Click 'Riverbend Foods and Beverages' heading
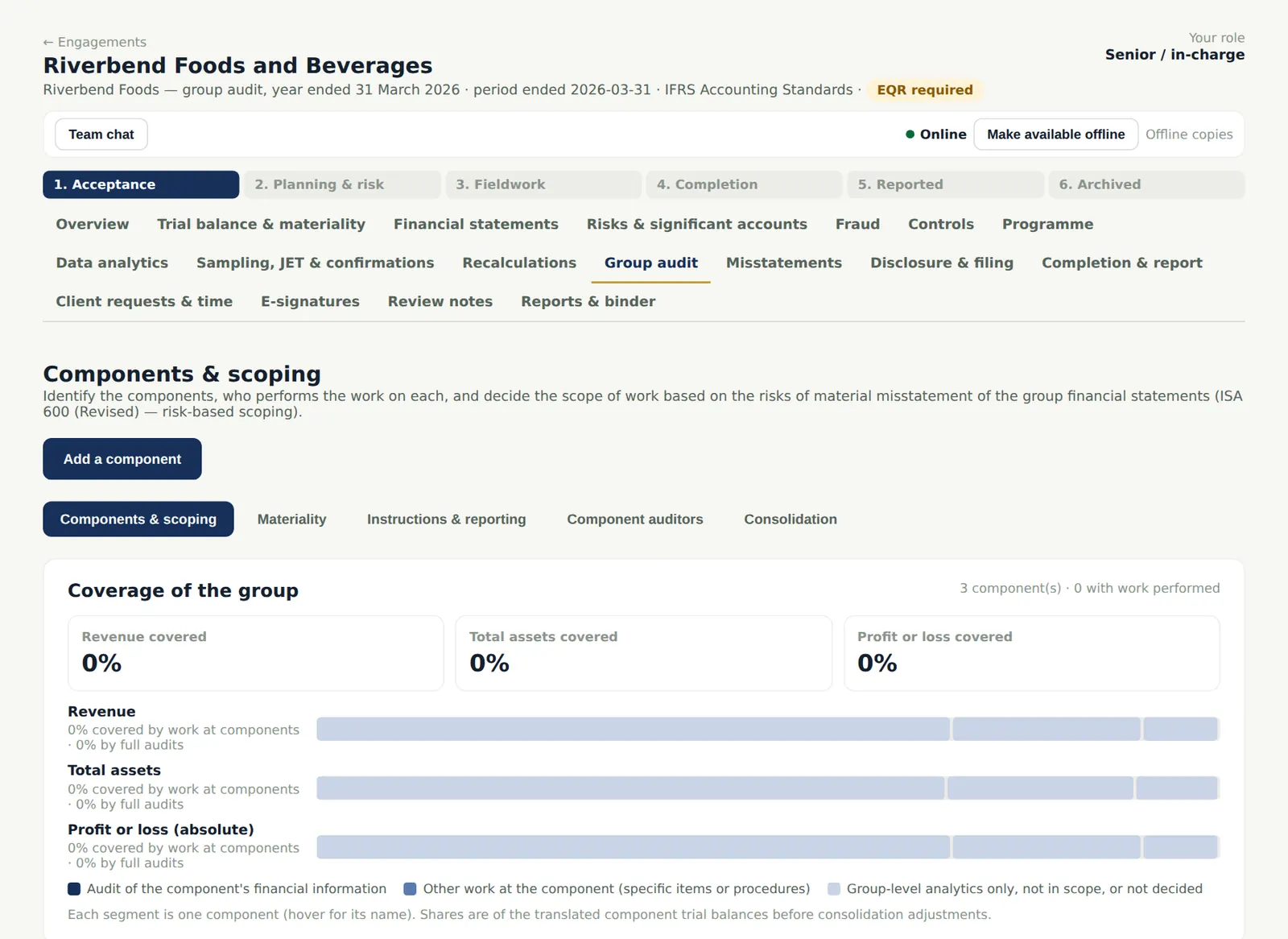1288x939 pixels. pyautogui.click(x=237, y=65)
